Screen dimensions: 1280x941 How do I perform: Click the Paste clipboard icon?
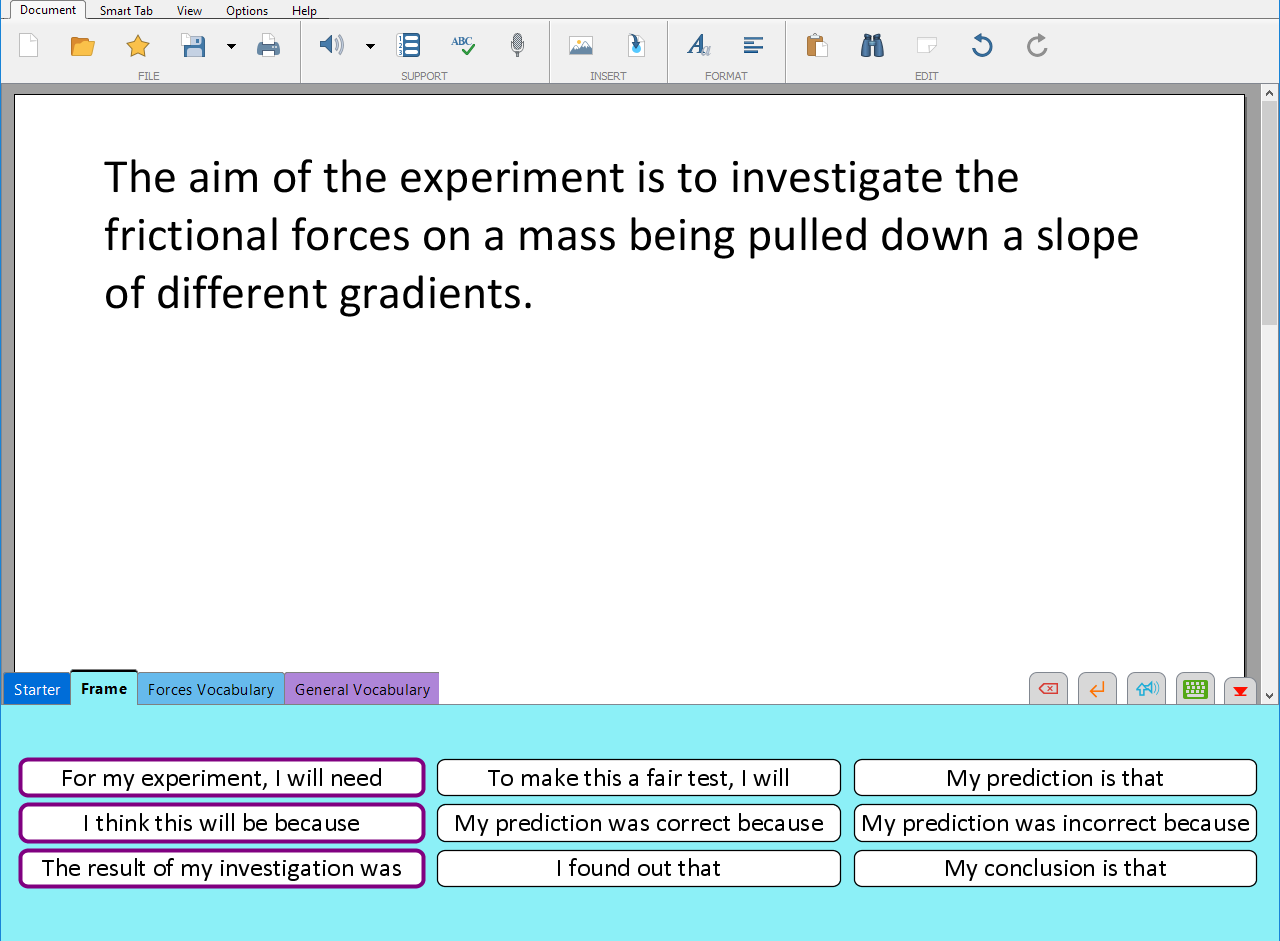(817, 45)
